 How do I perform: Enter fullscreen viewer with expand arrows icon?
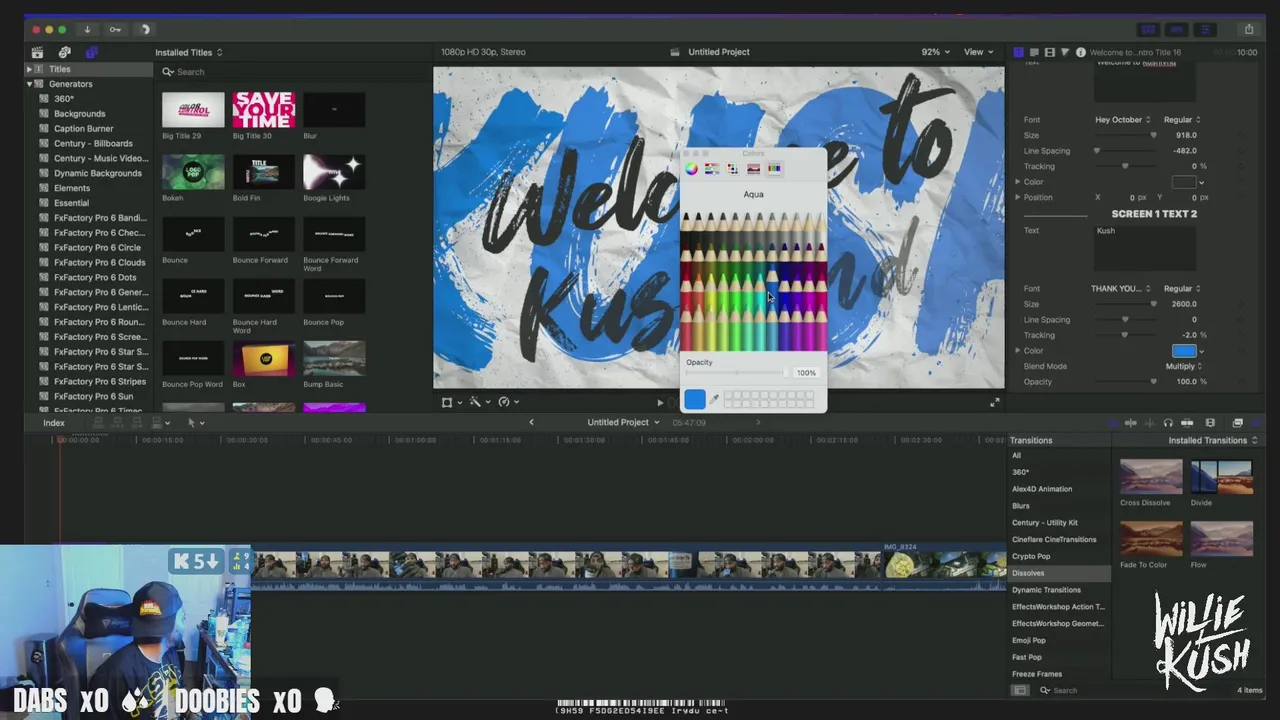tap(994, 402)
